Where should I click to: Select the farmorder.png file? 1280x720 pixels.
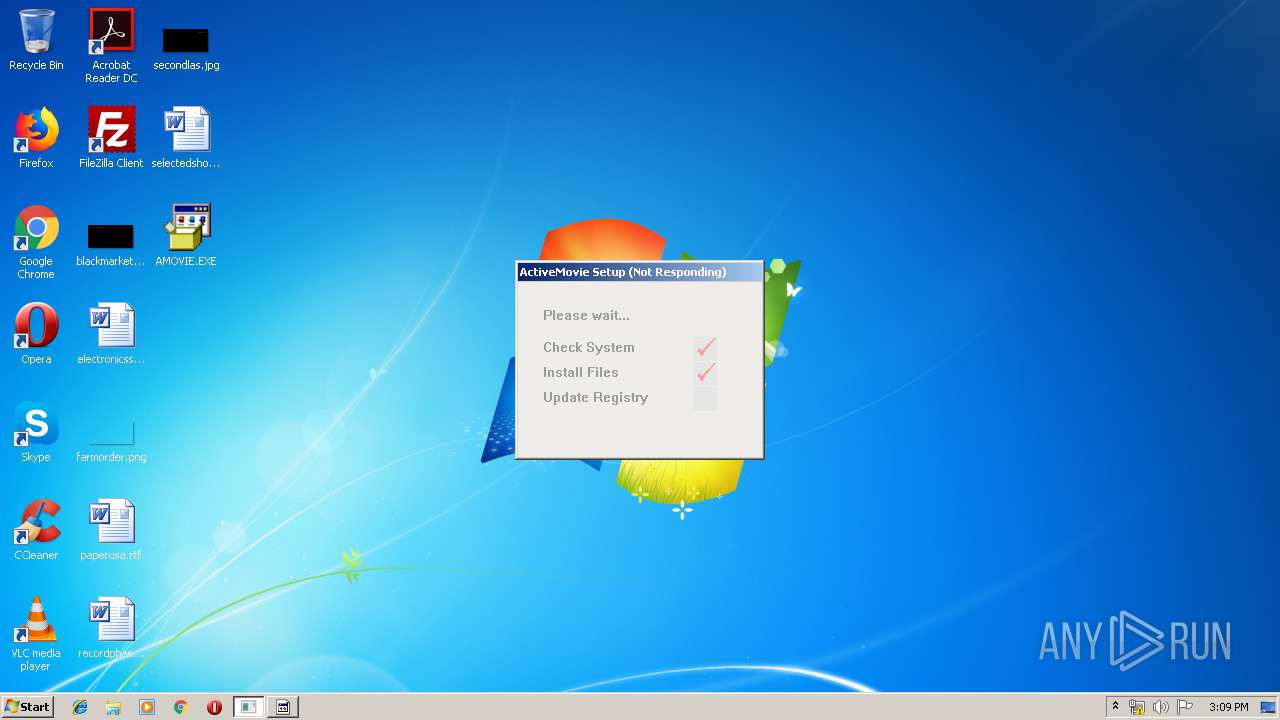111,441
